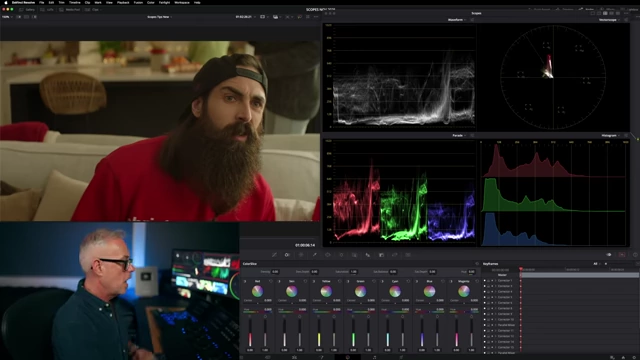Toggle the Red slice on or off
Image resolution: width=640 pixels, height=360 pixels.
coord(244,281)
